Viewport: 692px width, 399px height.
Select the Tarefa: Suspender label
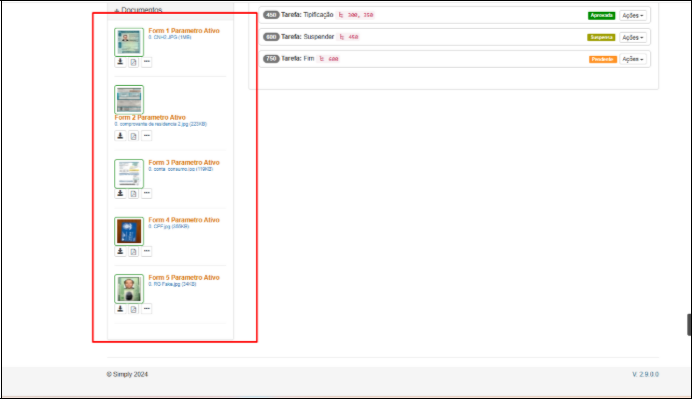[x=308, y=37]
